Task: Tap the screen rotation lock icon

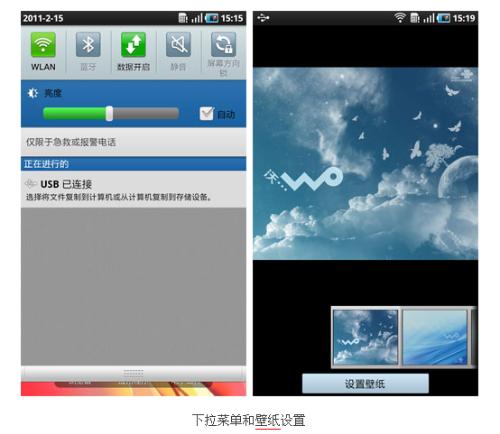Action: tap(223, 45)
